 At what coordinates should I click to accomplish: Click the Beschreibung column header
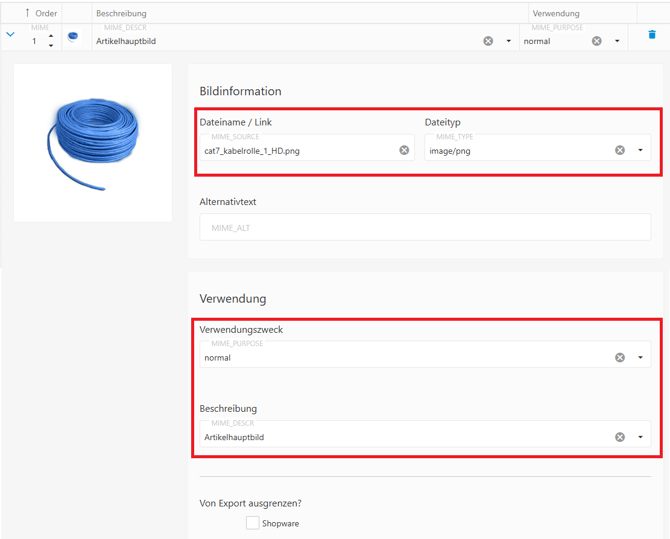[121, 13]
